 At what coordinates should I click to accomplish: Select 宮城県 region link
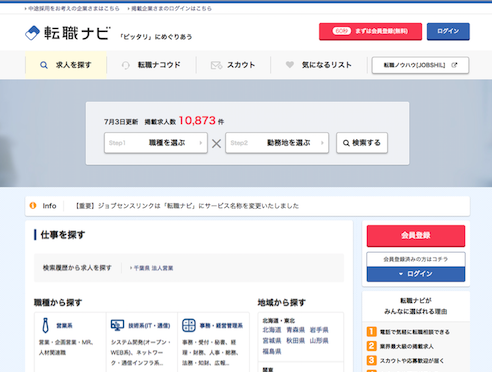click(x=272, y=341)
